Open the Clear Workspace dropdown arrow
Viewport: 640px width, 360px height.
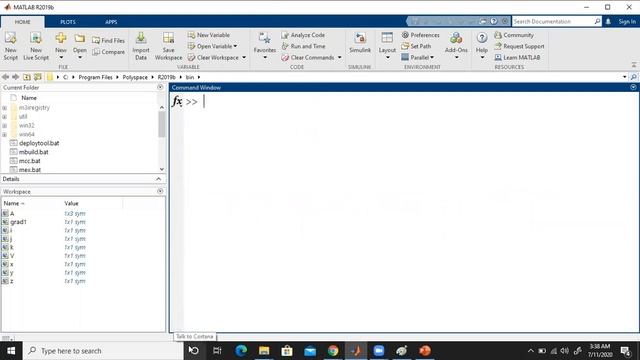(x=244, y=58)
